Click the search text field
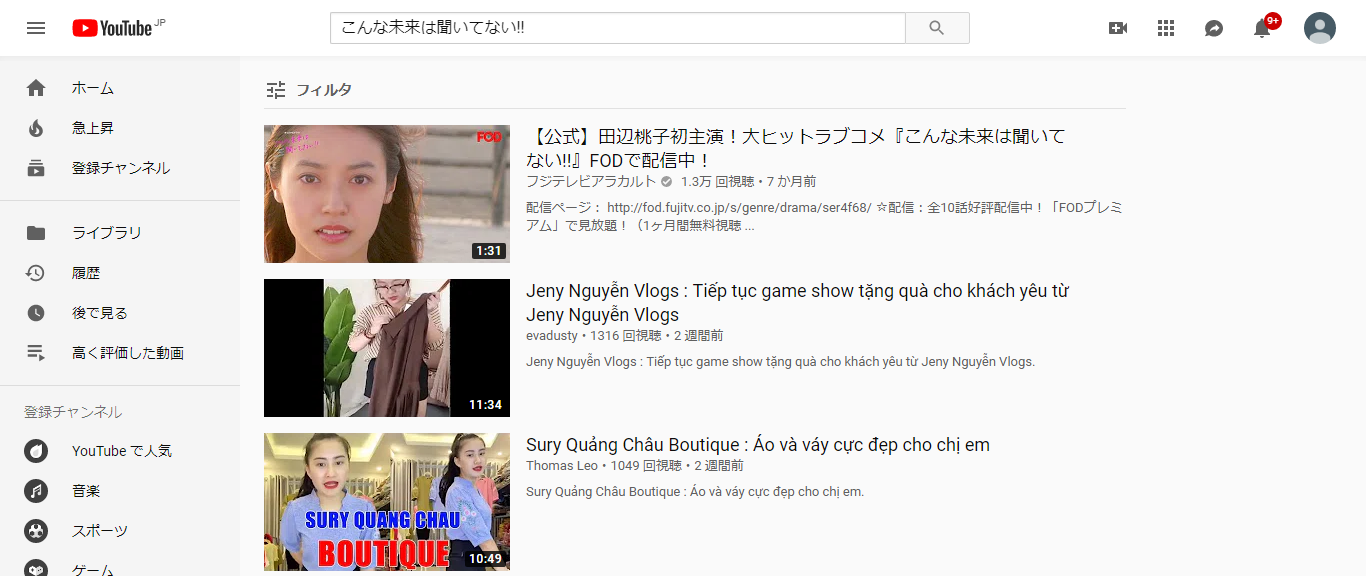This screenshot has height=576, width=1366. tap(618, 28)
